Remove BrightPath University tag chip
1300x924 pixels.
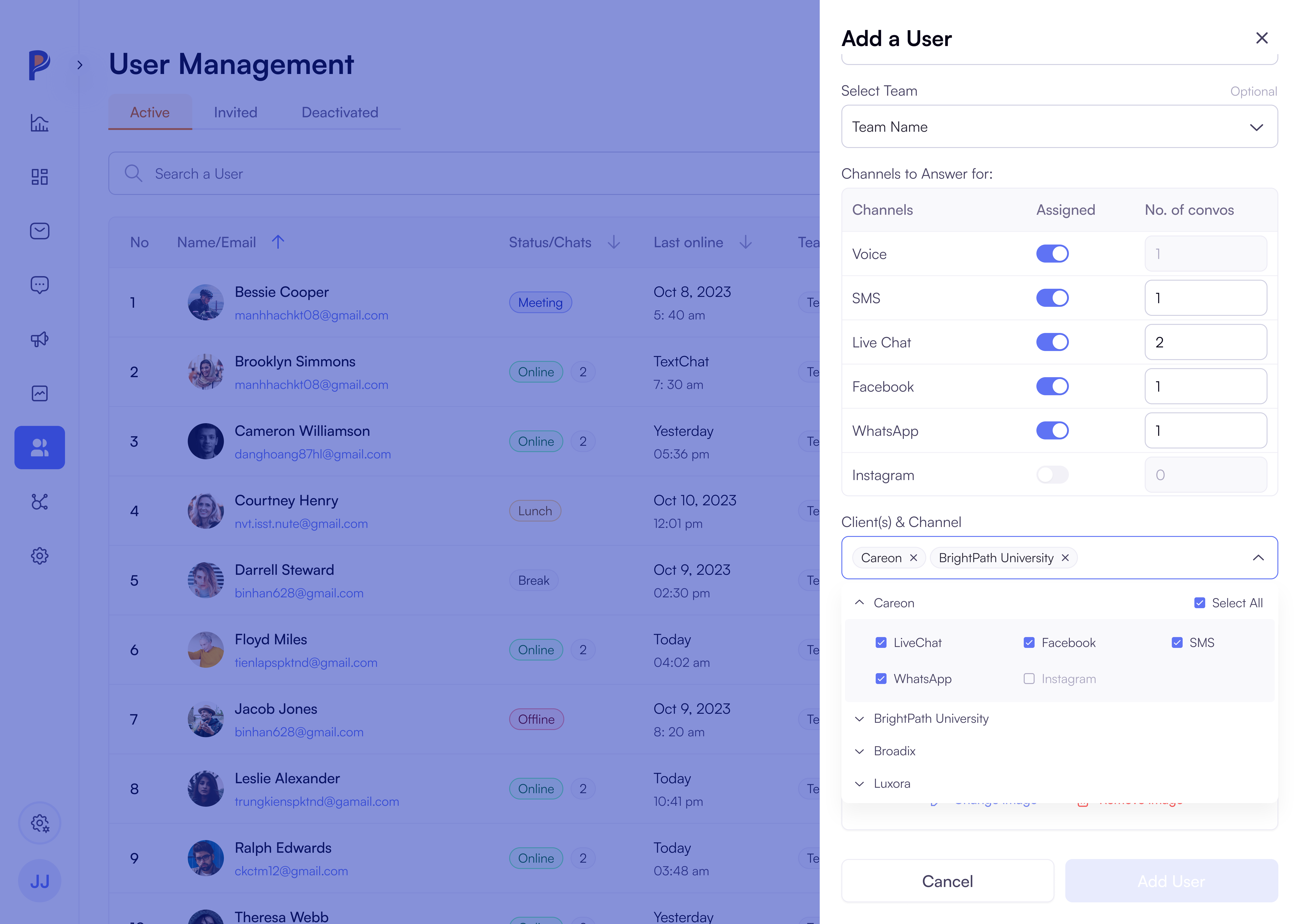coord(1065,558)
